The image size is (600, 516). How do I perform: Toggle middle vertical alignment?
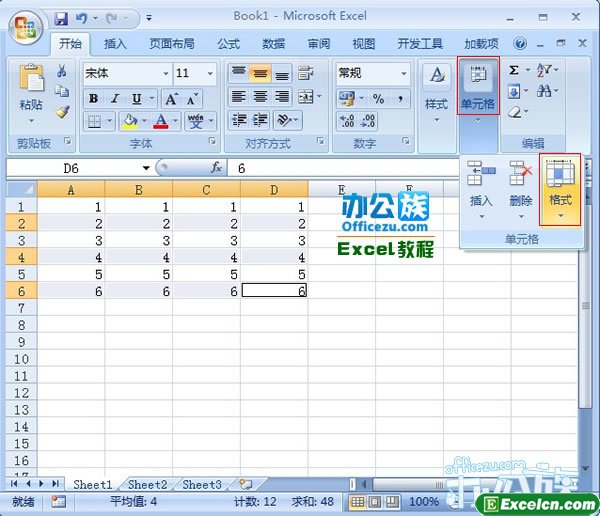(x=261, y=73)
